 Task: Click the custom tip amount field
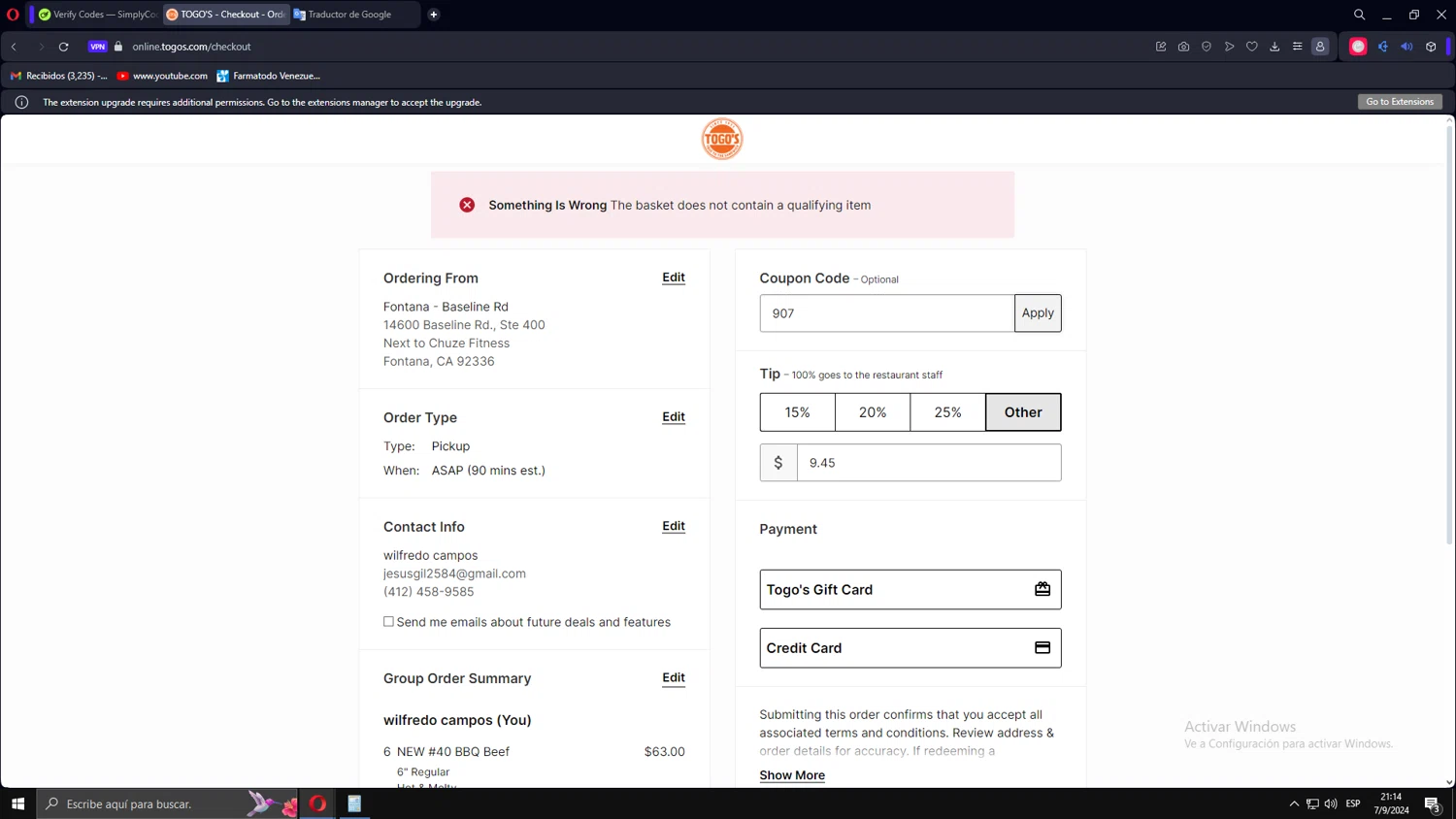pyautogui.click(x=929, y=463)
